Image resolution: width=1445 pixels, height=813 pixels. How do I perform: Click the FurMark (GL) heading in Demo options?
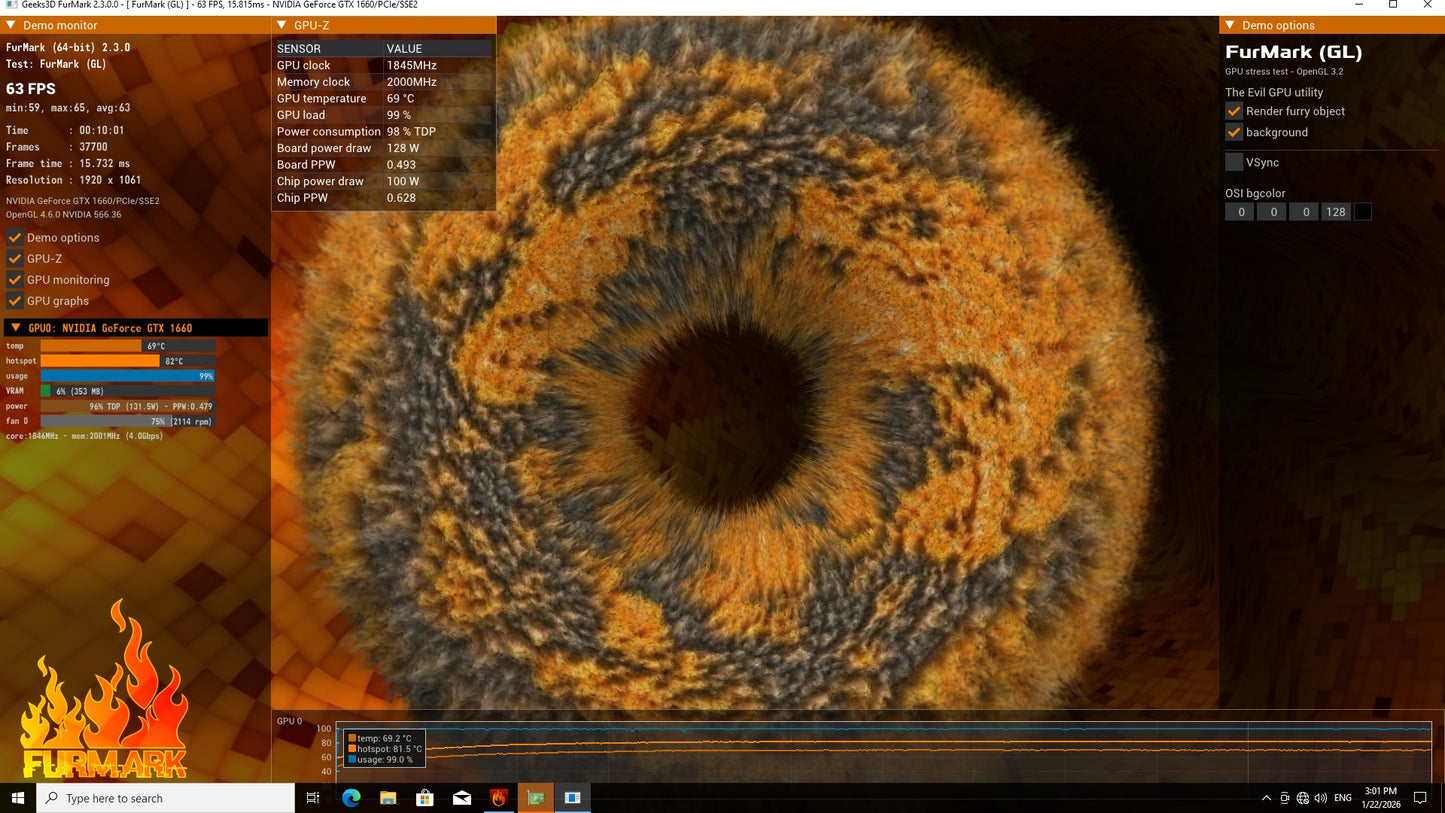tap(1294, 52)
